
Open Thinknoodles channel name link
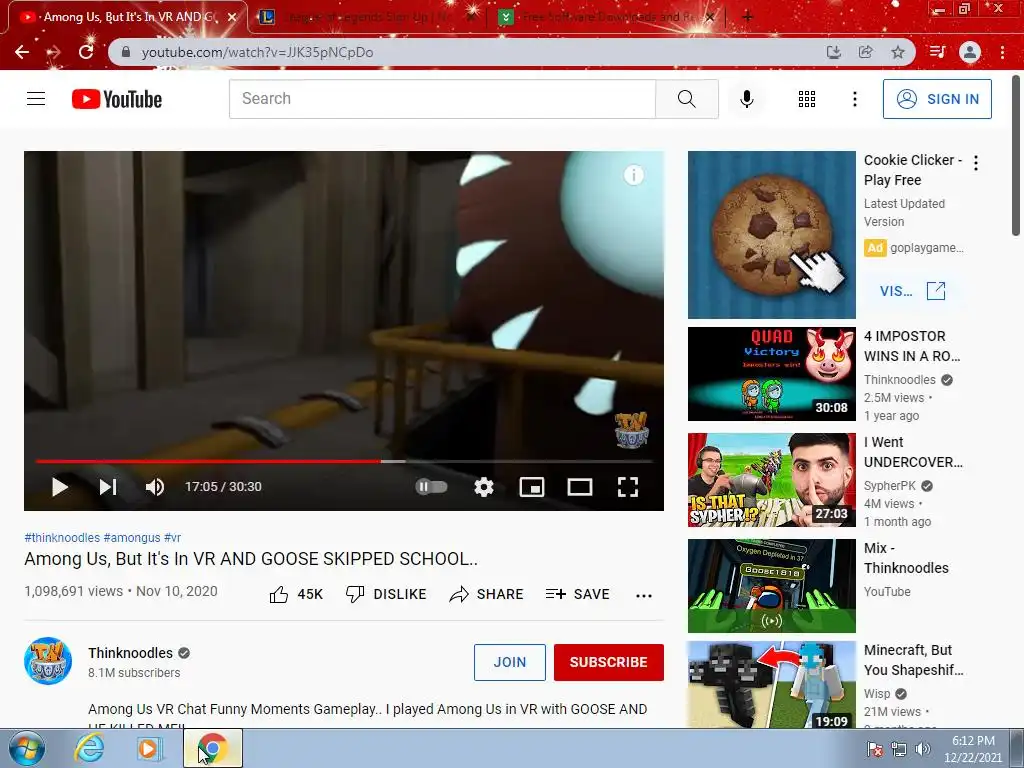pyautogui.click(x=131, y=653)
